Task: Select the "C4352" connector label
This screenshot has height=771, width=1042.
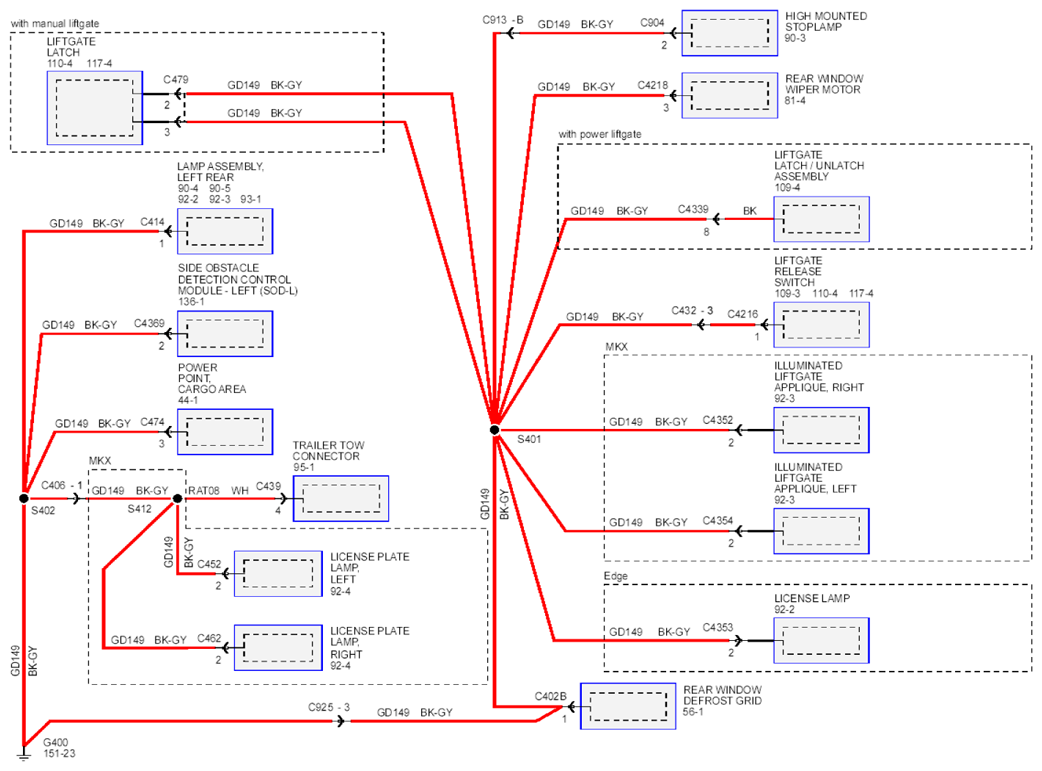Action: 718,421
